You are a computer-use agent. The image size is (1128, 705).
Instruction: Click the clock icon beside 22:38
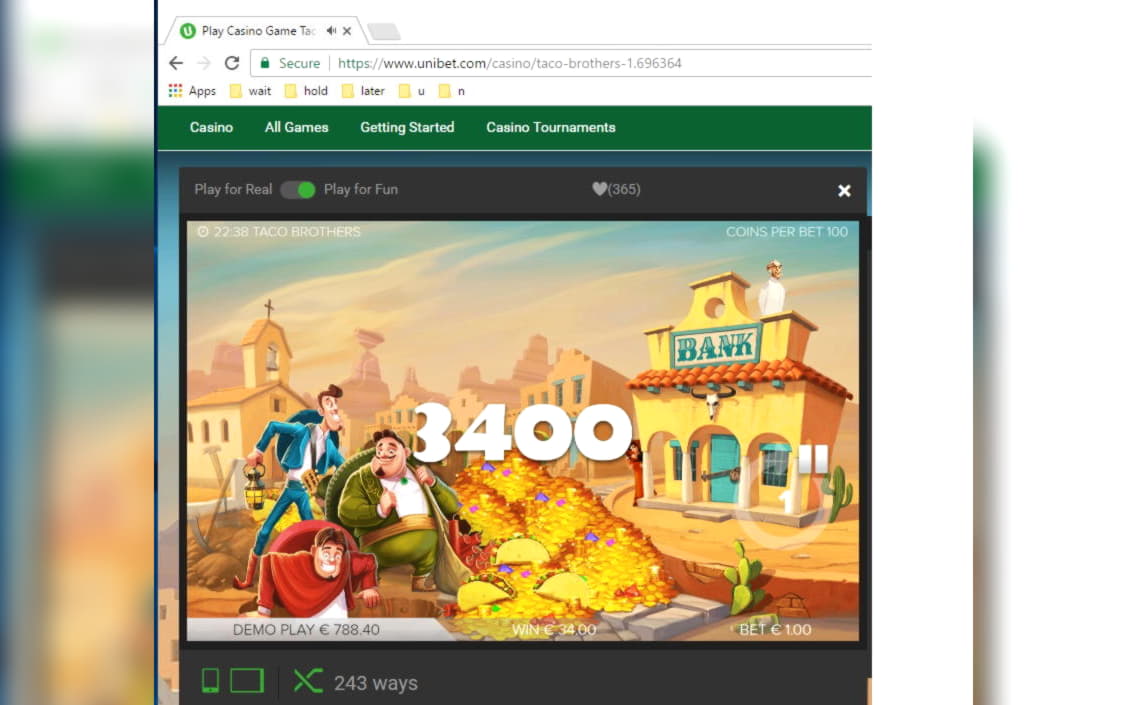tap(203, 232)
